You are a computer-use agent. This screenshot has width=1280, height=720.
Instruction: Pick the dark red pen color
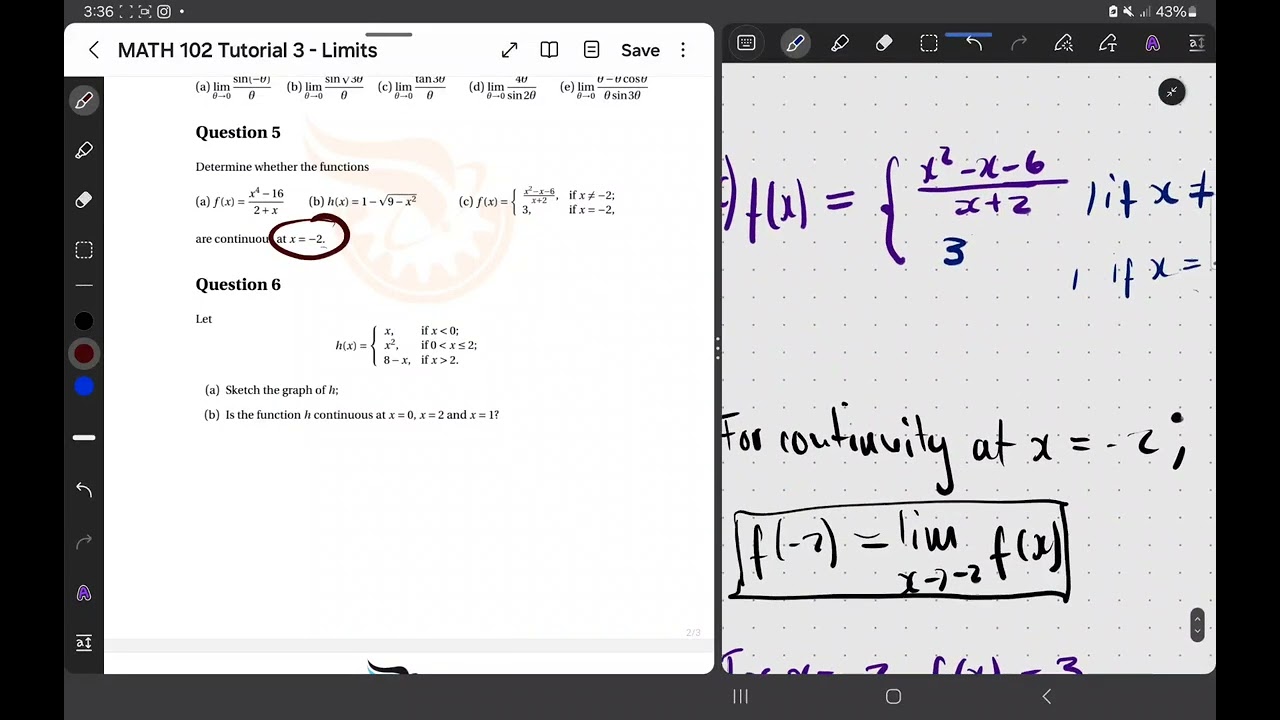click(84, 354)
